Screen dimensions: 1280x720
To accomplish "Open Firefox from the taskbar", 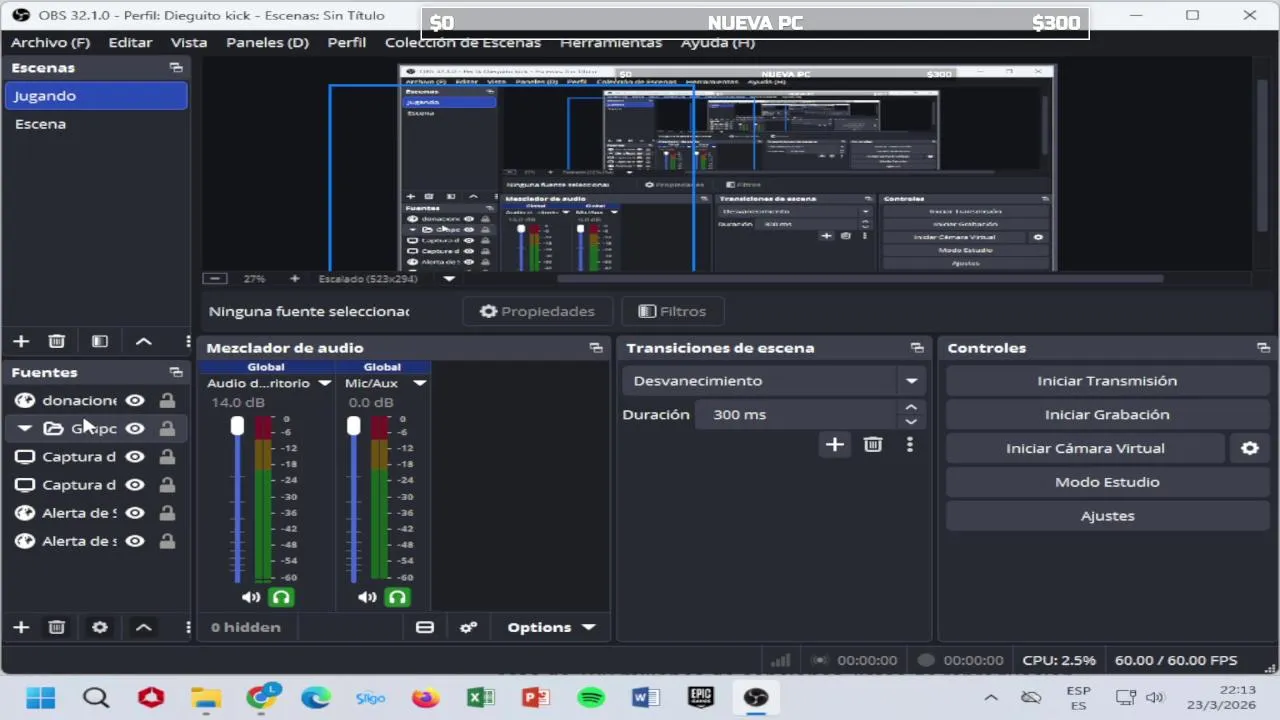I will tap(426, 697).
